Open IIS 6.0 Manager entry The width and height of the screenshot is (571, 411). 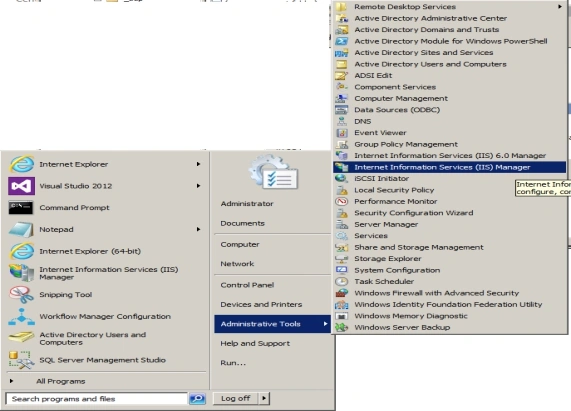point(450,156)
